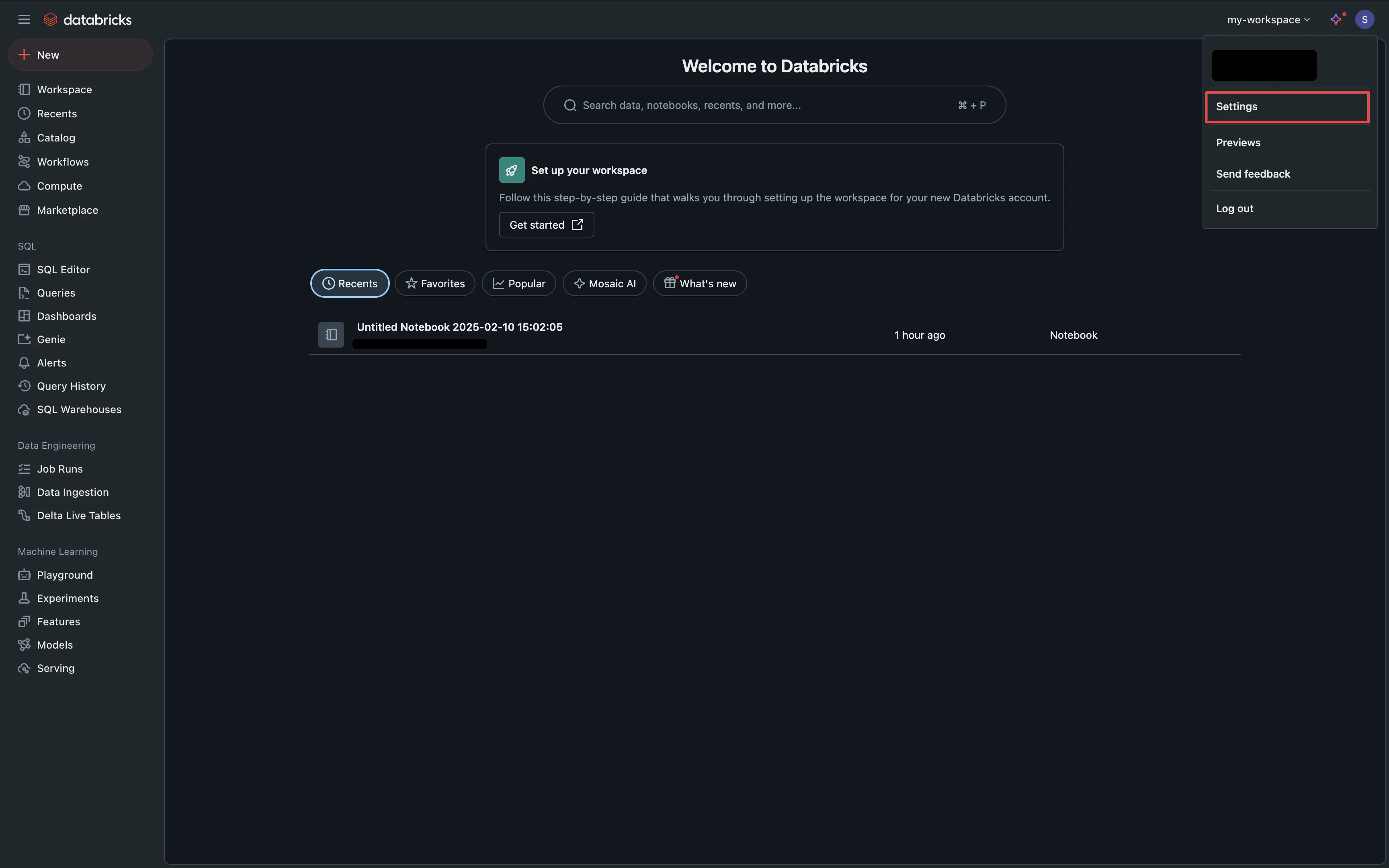Focus the search data and notebooks field
This screenshot has width=1389, height=868.
click(774, 105)
